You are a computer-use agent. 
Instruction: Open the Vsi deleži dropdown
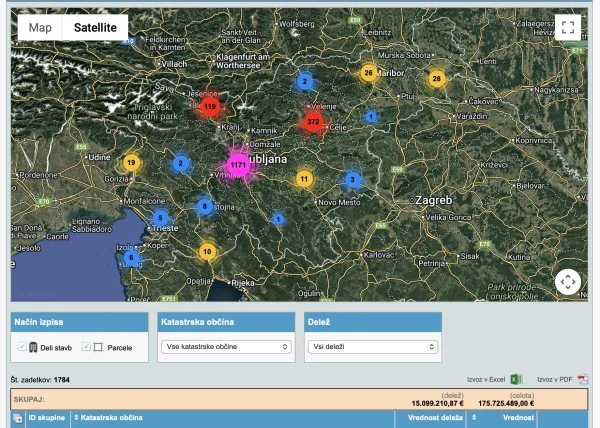(372, 347)
